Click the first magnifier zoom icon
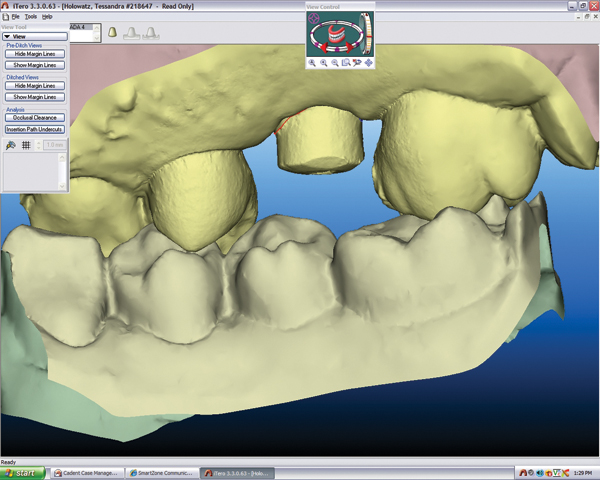This screenshot has height=480, width=600. [312, 62]
